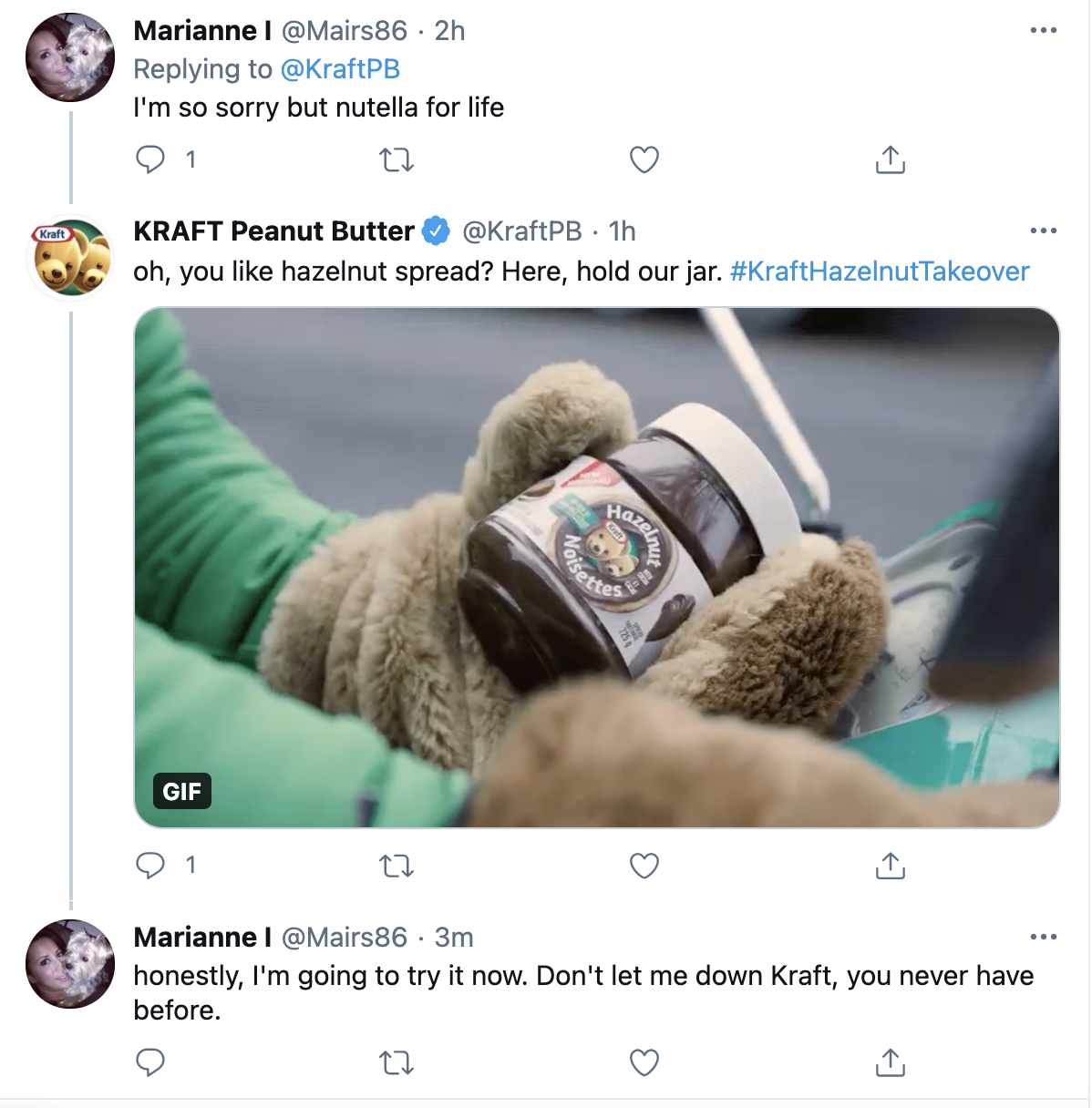This screenshot has height=1108, width=1092.
Task: Open the @KraftPB mention in 'Replying to'
Action: (x=340, y=69)
